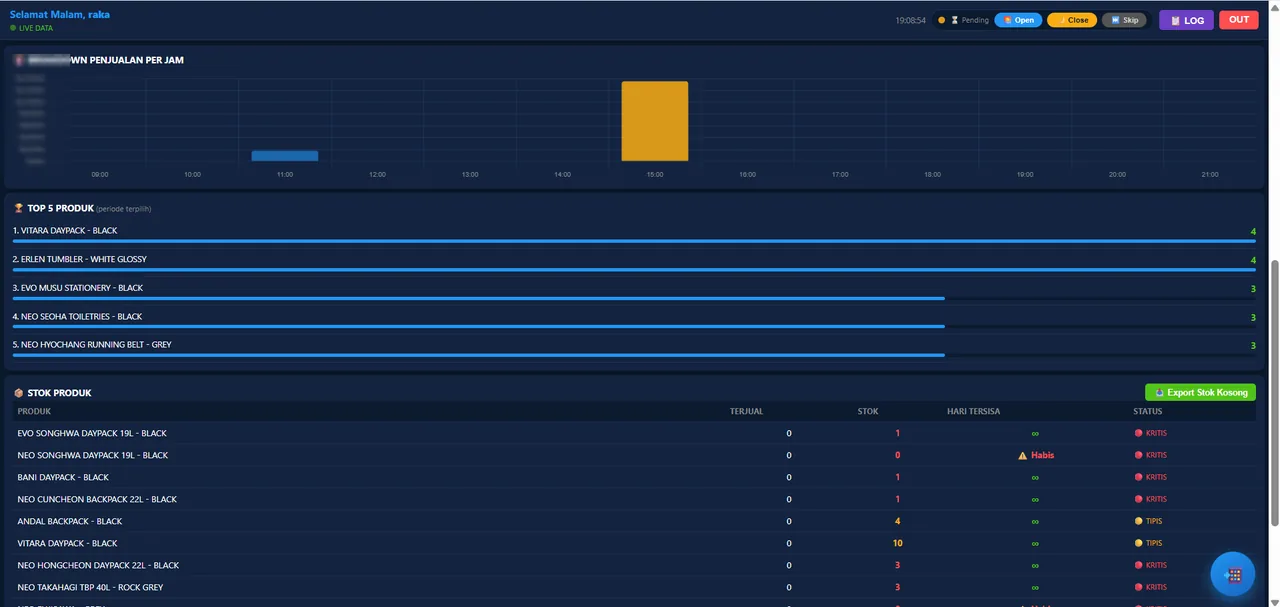Click the blue Open button

1018,20
